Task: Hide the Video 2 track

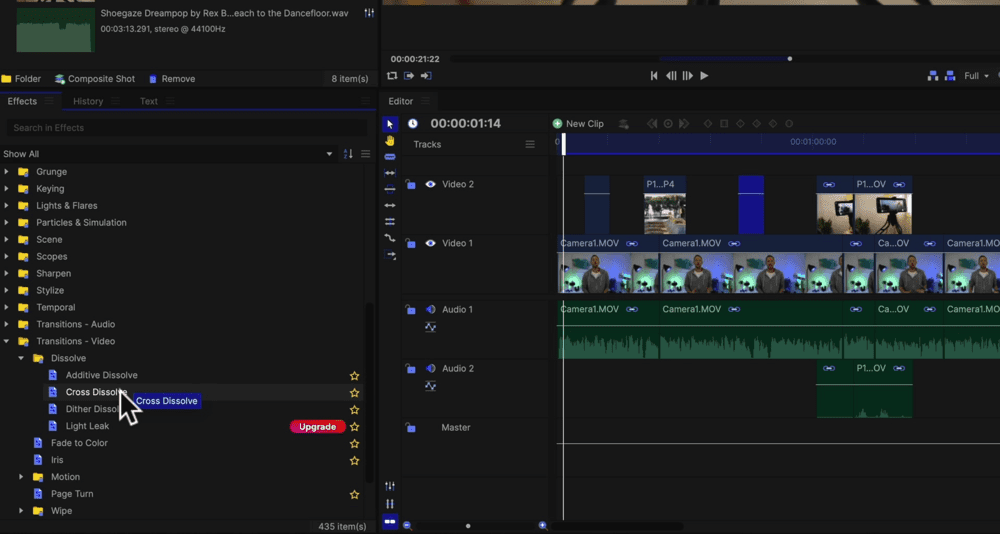Action: 430,184
